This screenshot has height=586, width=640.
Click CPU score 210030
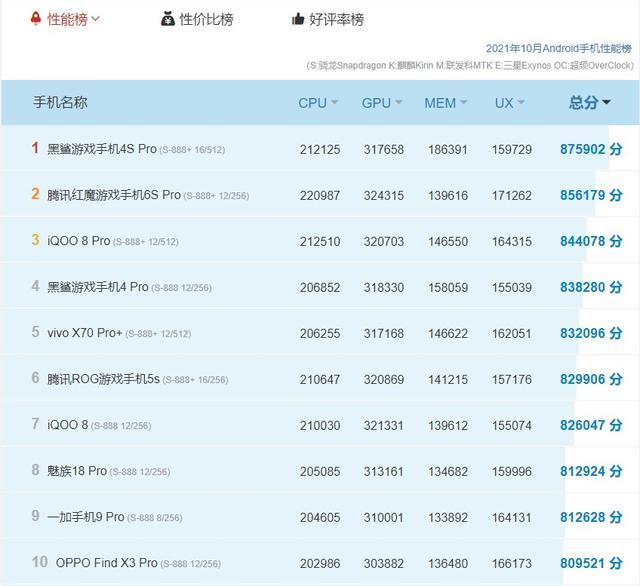(x=320, y=426)
